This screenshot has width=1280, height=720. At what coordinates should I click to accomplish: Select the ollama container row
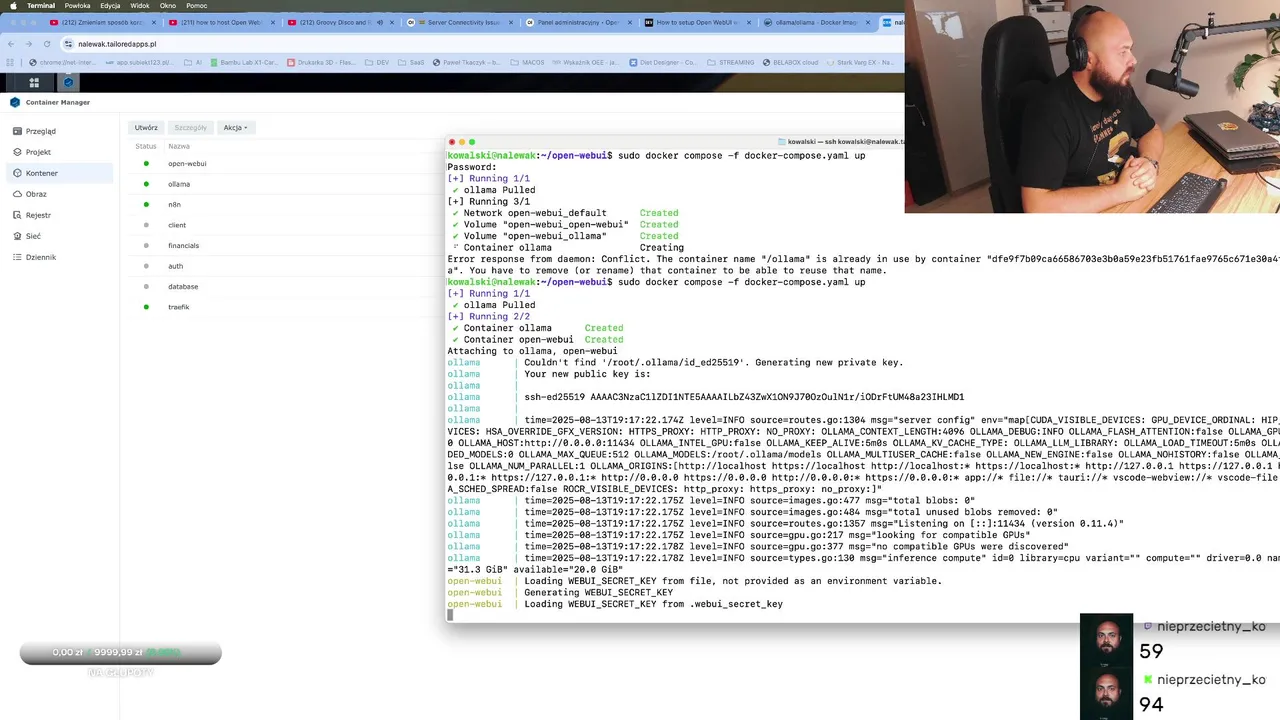tap(288, 184)
